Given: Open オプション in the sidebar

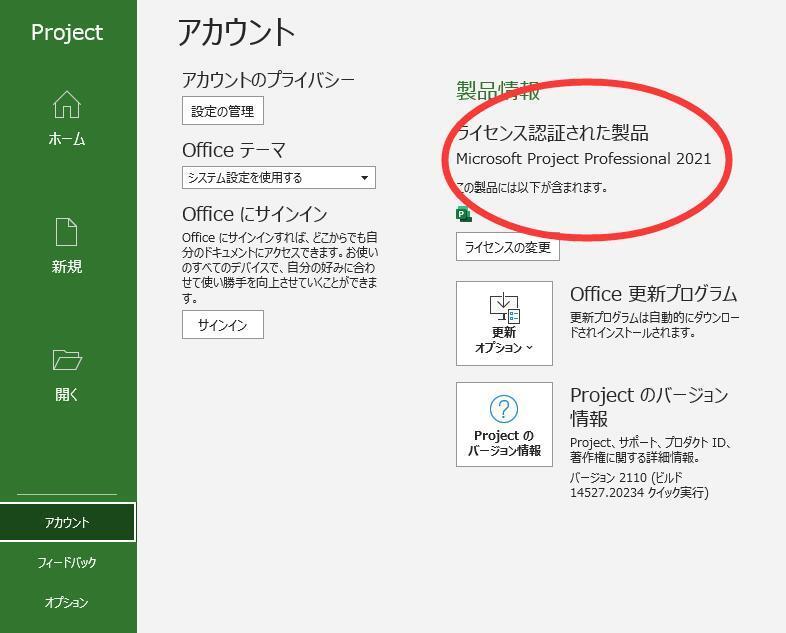Looking at the screenshot, I should click(67, 602).
